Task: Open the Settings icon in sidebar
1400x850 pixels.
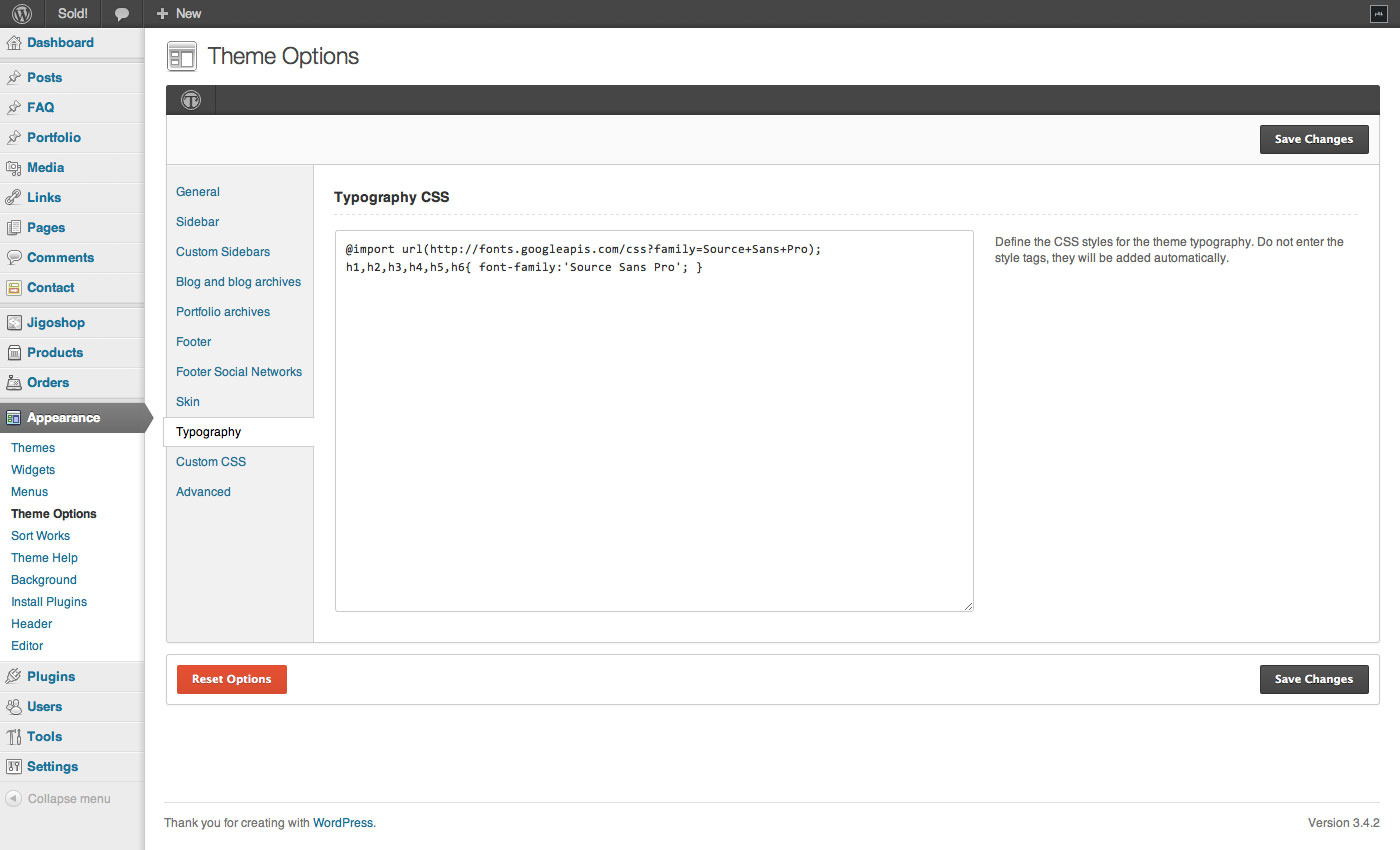Action: (x=14, y=767)
